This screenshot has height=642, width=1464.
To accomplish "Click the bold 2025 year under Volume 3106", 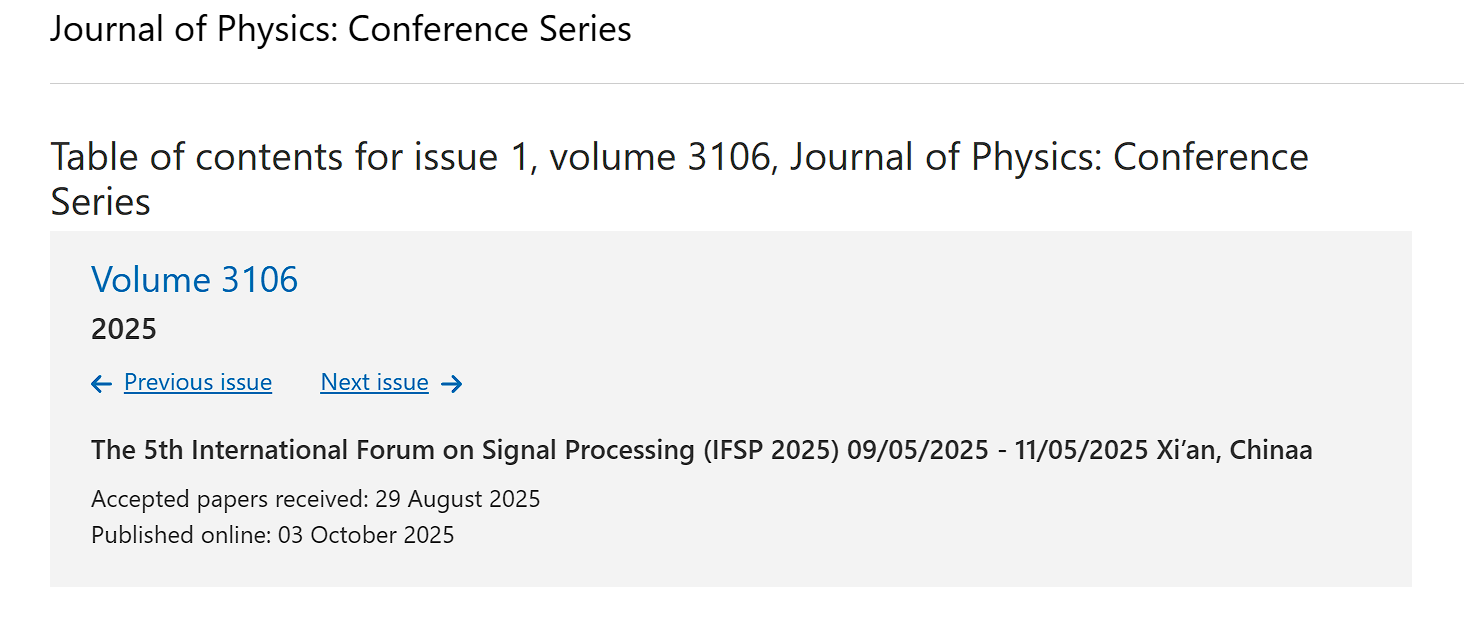I will 124,329.
